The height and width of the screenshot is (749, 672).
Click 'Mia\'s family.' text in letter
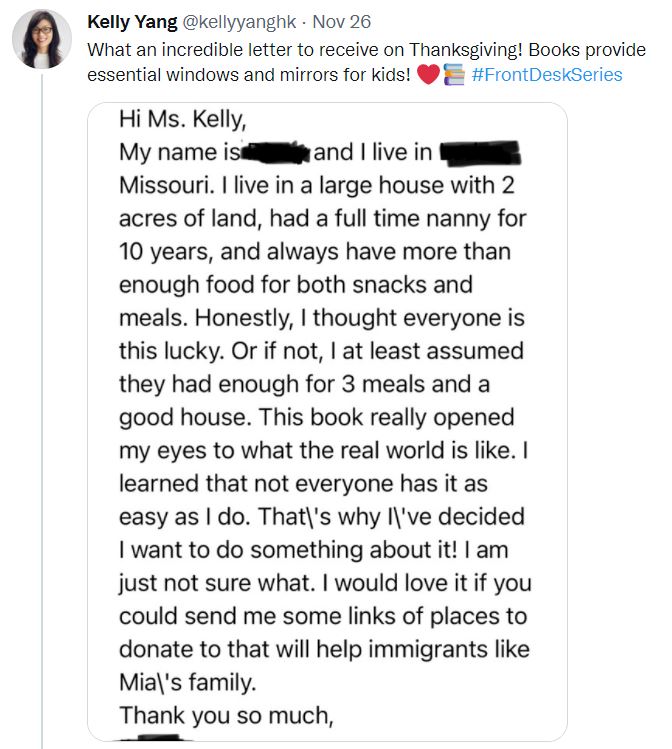point(187,683)
